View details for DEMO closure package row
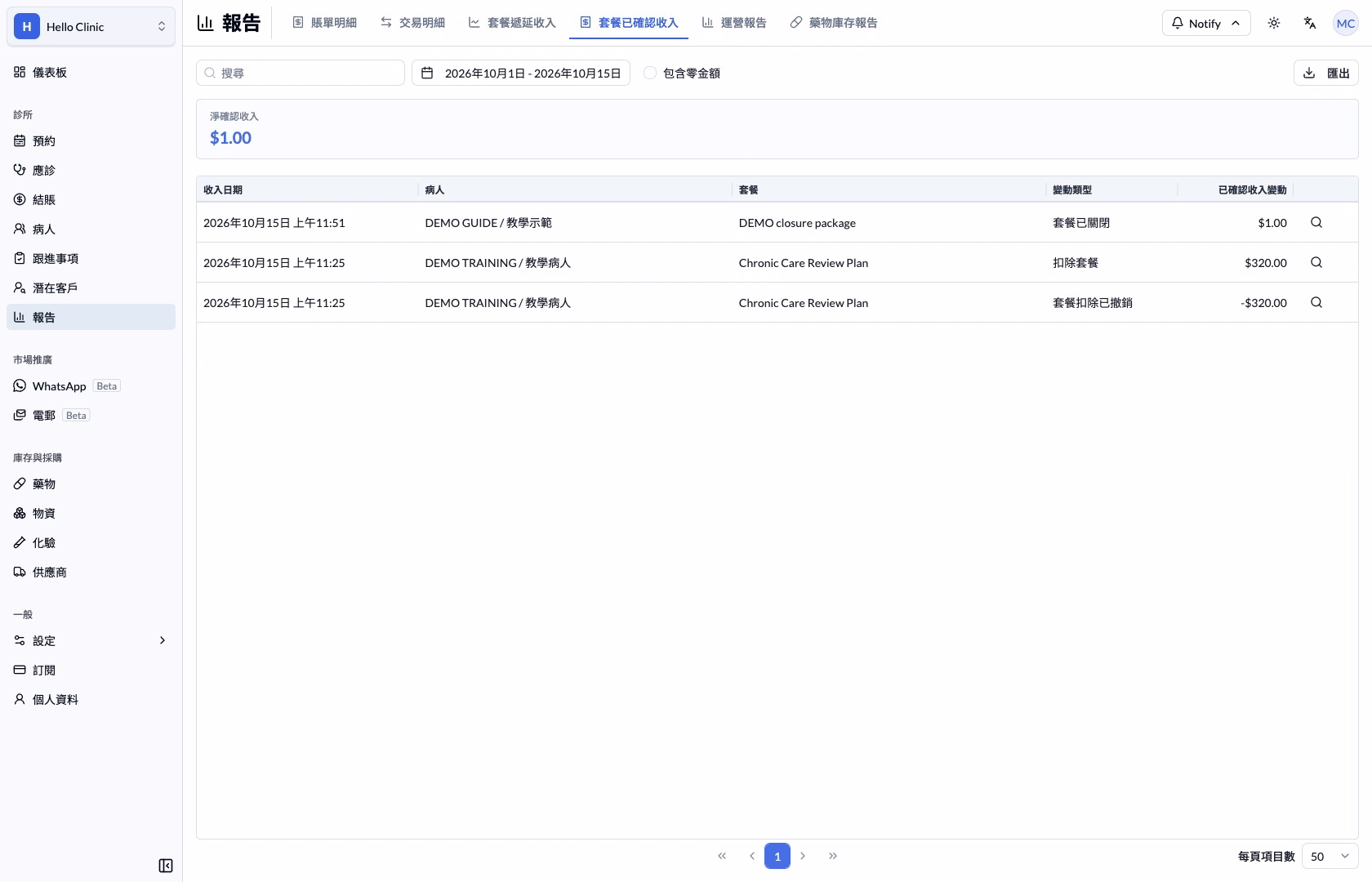Screen dimensions: 1372x882 coord(1316,222)
